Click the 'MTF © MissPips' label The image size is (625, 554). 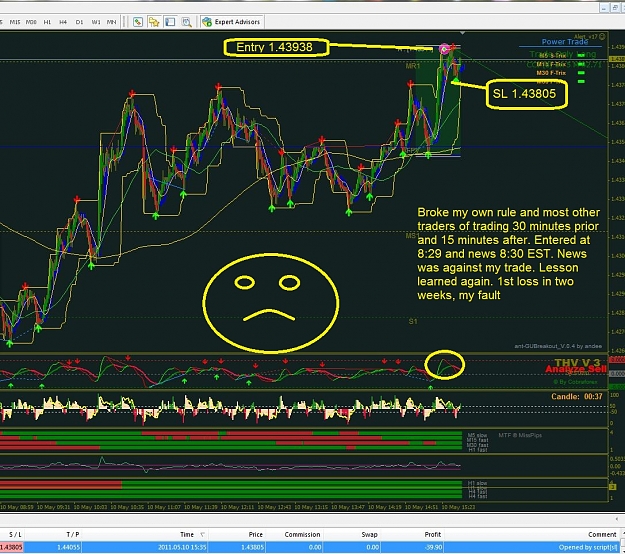tap(520, 435)
